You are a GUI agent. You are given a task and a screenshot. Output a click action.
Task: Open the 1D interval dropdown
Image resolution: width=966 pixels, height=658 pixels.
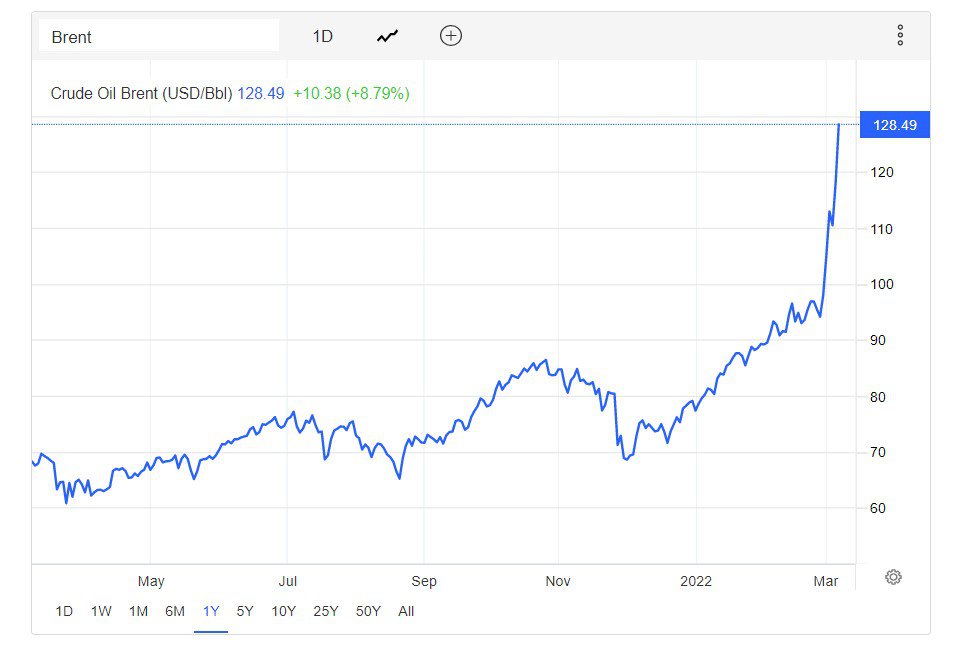tap(323, 36)
